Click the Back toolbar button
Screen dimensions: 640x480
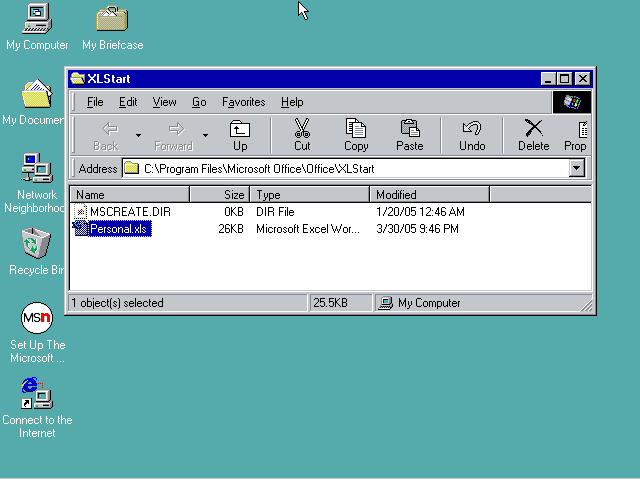click(x=106, y=136)
